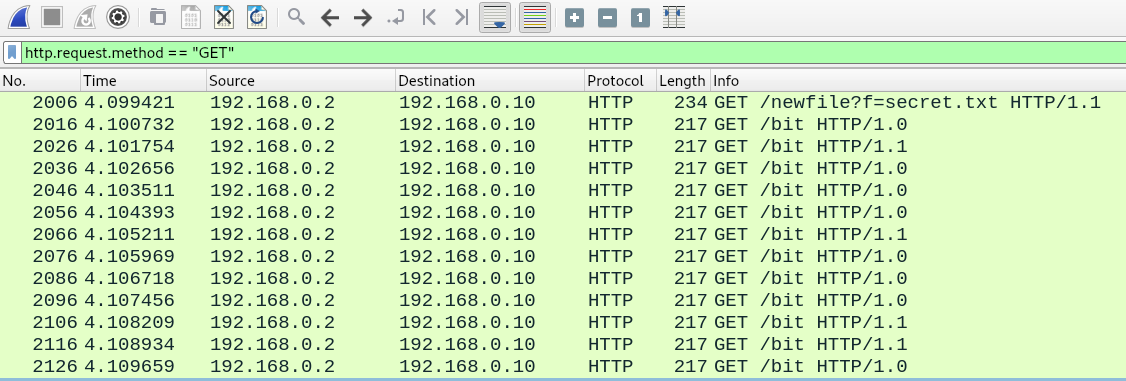
Task: Zoom out the packet list text
Action: tap(608, 17)
